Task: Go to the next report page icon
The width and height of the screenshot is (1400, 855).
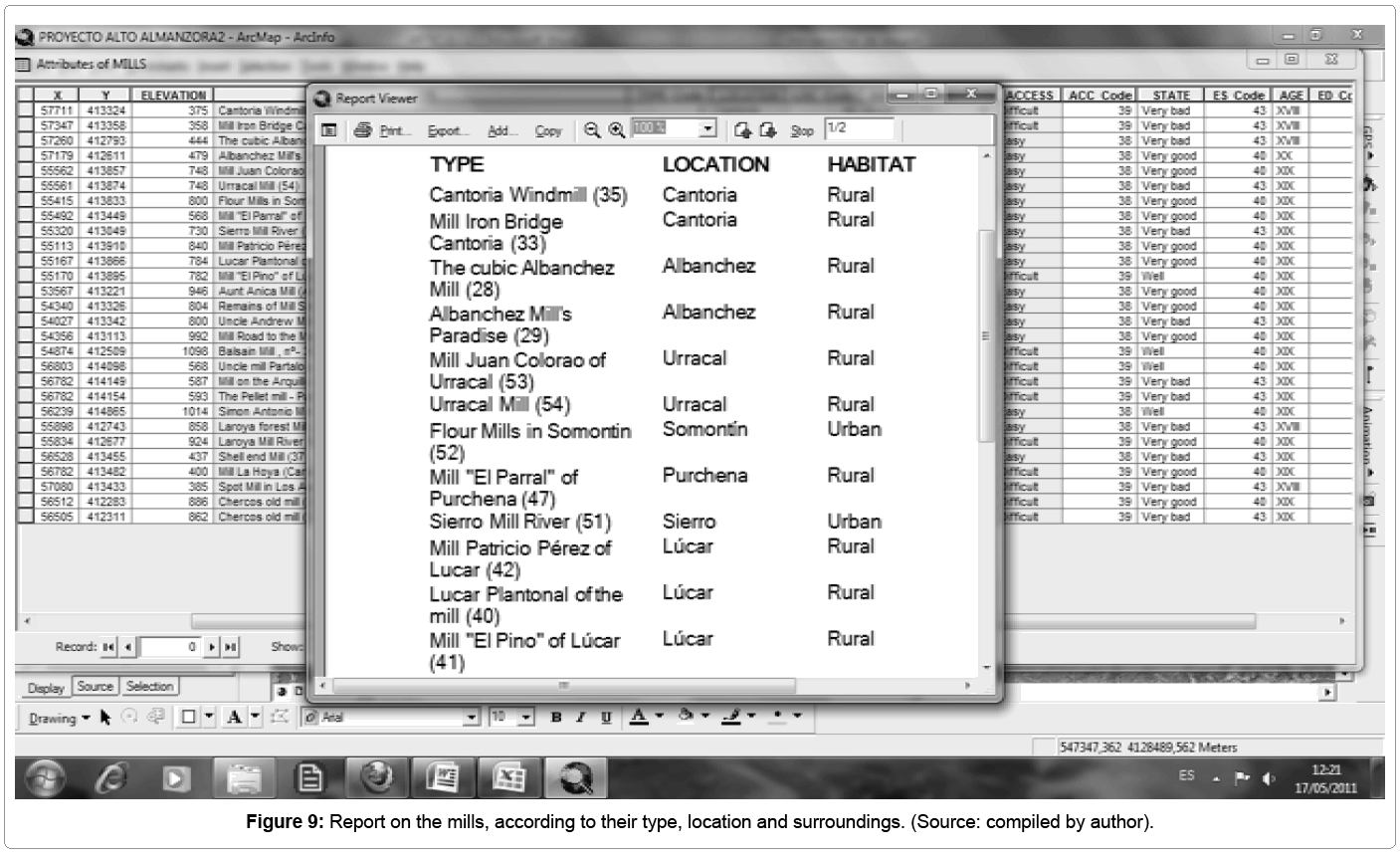Action: pos(767,130)
